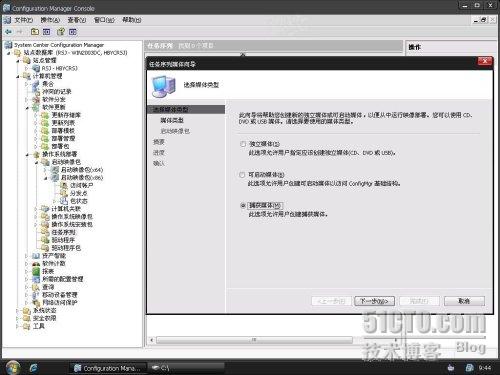Open the 查看 menu

pyautogui.click(x=77, y=20)
